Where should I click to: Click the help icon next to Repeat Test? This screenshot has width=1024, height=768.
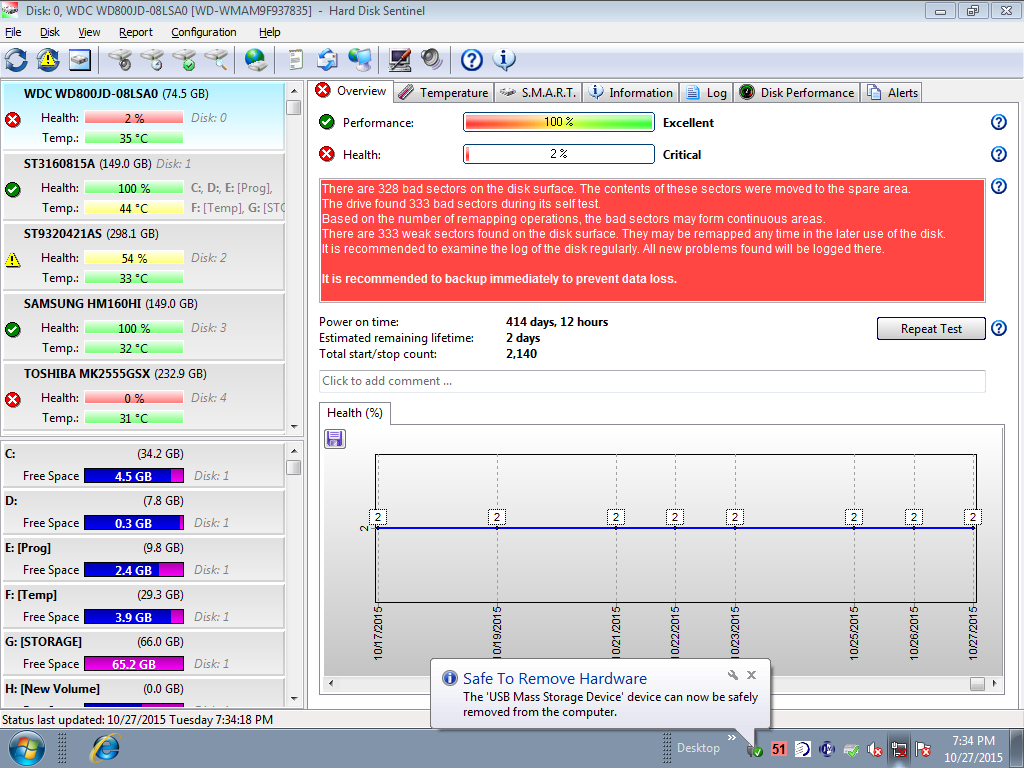pos(999,328)
